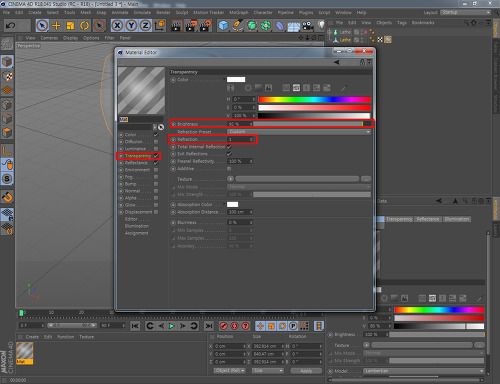This screenshot has width=500, height=384.
Task: Add a Camera object
Action: (308, 26)
